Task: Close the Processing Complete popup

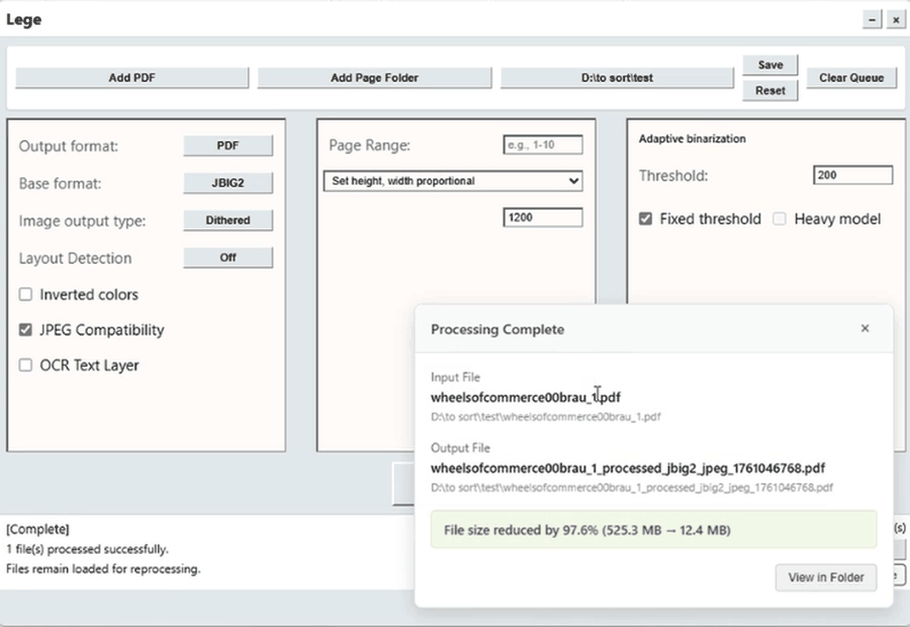Action: [x=865, y=328]
